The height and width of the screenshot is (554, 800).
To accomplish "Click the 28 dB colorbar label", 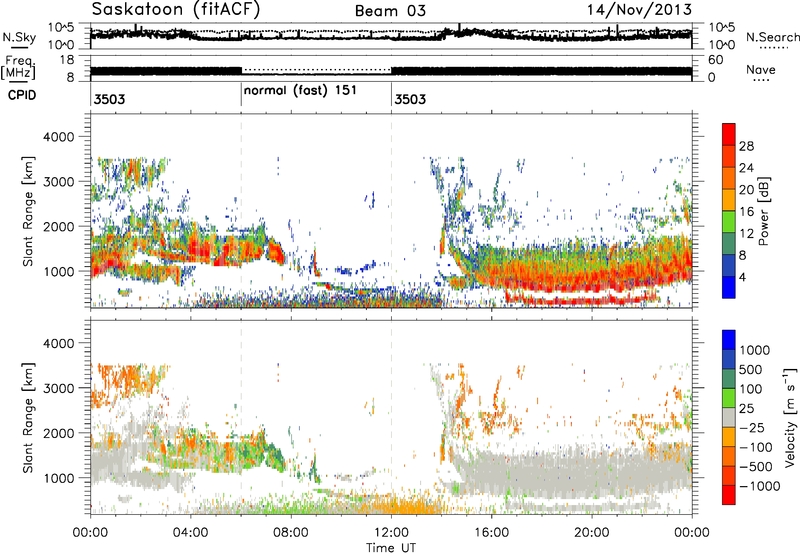I will coord(746,146).
